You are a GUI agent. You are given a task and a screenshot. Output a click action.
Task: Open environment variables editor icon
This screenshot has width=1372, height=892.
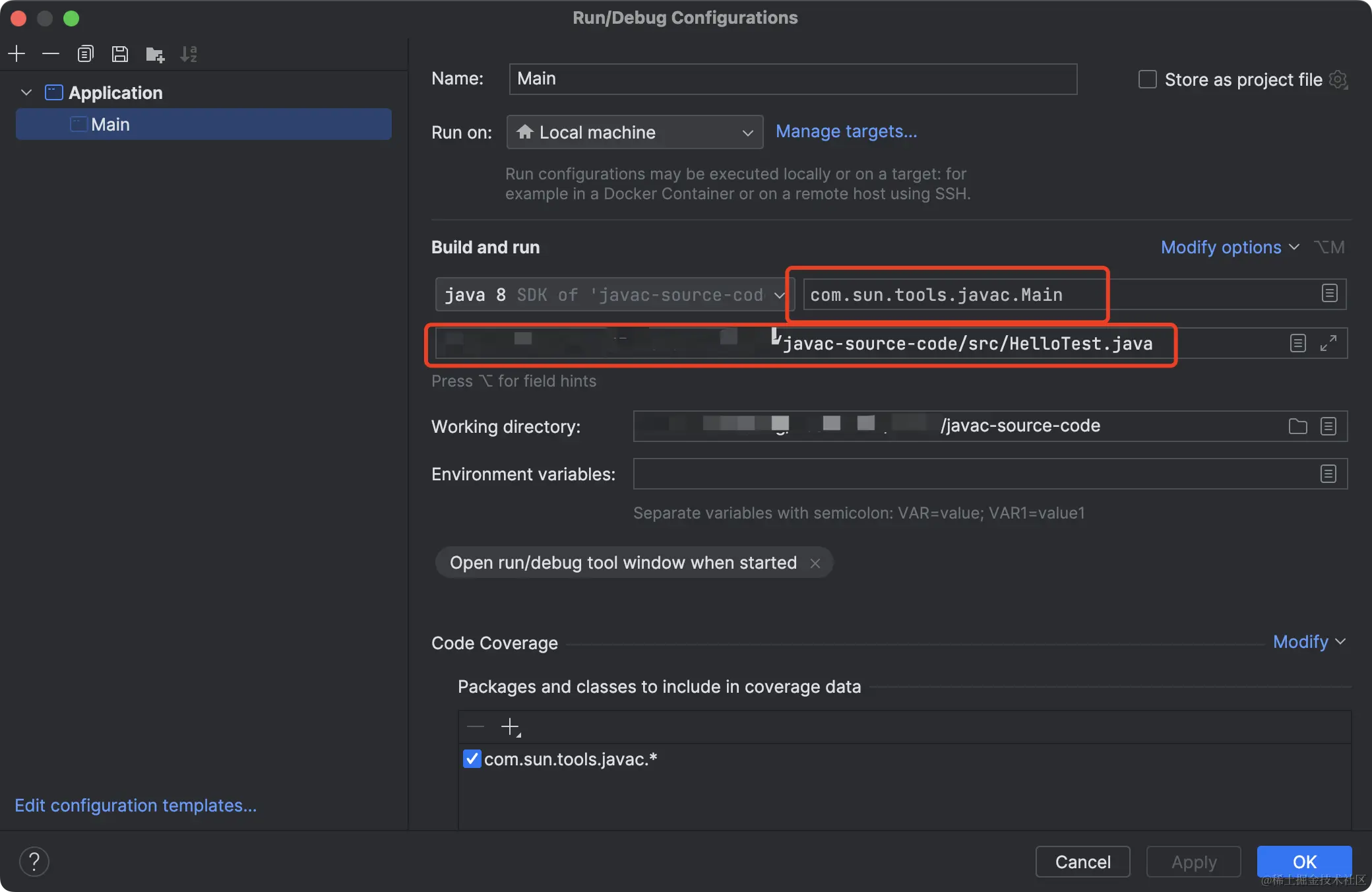(1328, 474)
